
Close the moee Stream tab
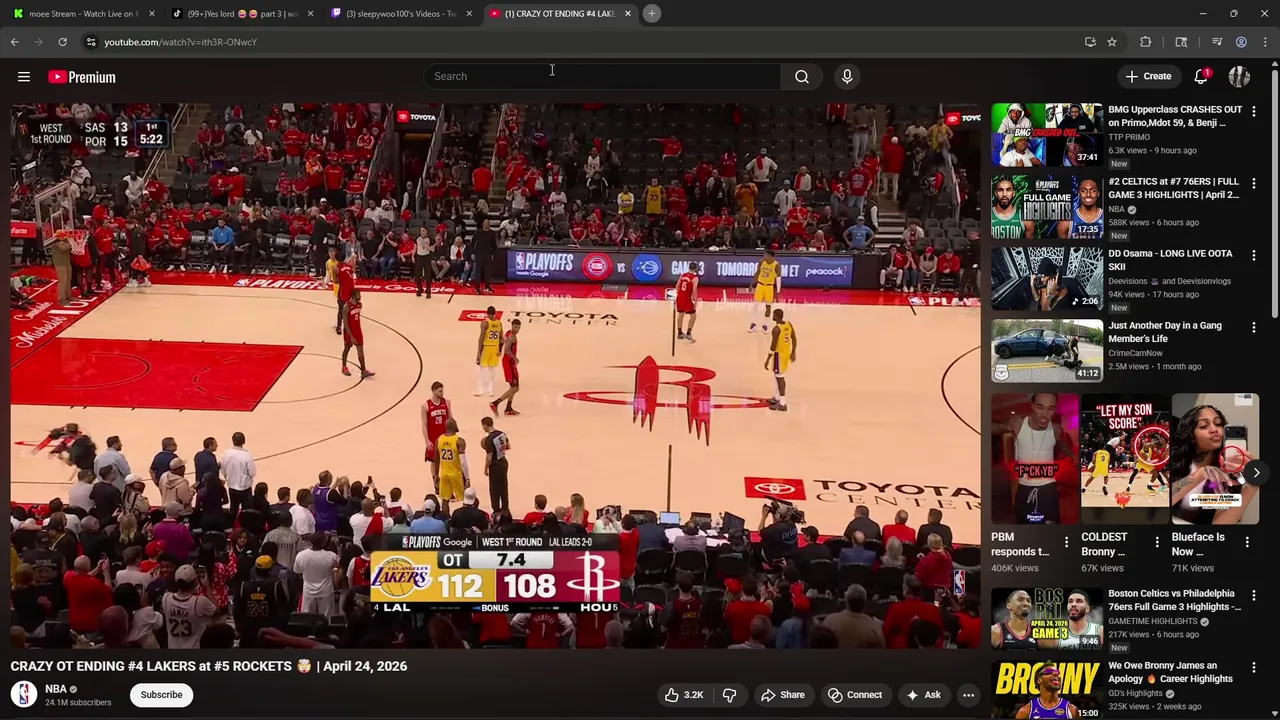pos(151,14)
